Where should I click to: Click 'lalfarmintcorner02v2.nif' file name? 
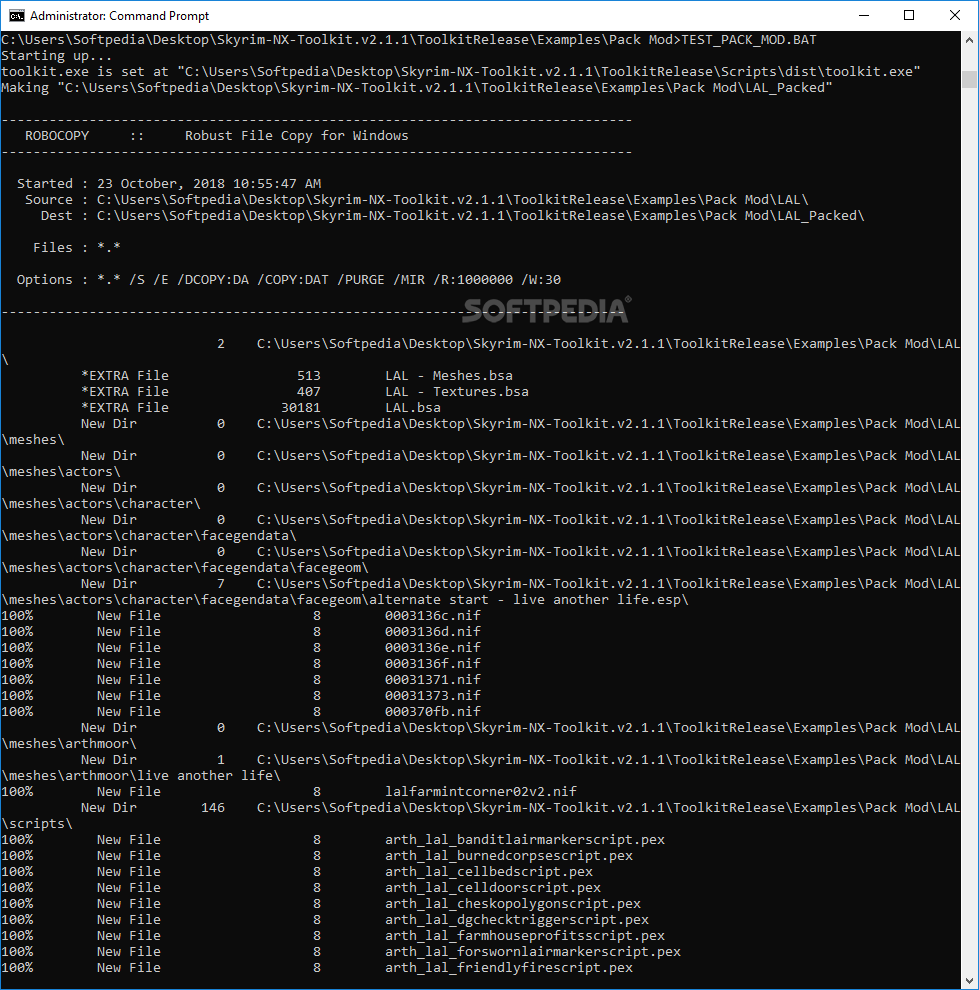tap(480, 792)
